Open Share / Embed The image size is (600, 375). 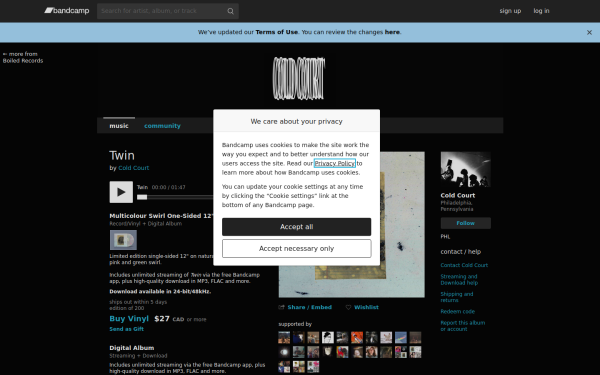(309, 307)
